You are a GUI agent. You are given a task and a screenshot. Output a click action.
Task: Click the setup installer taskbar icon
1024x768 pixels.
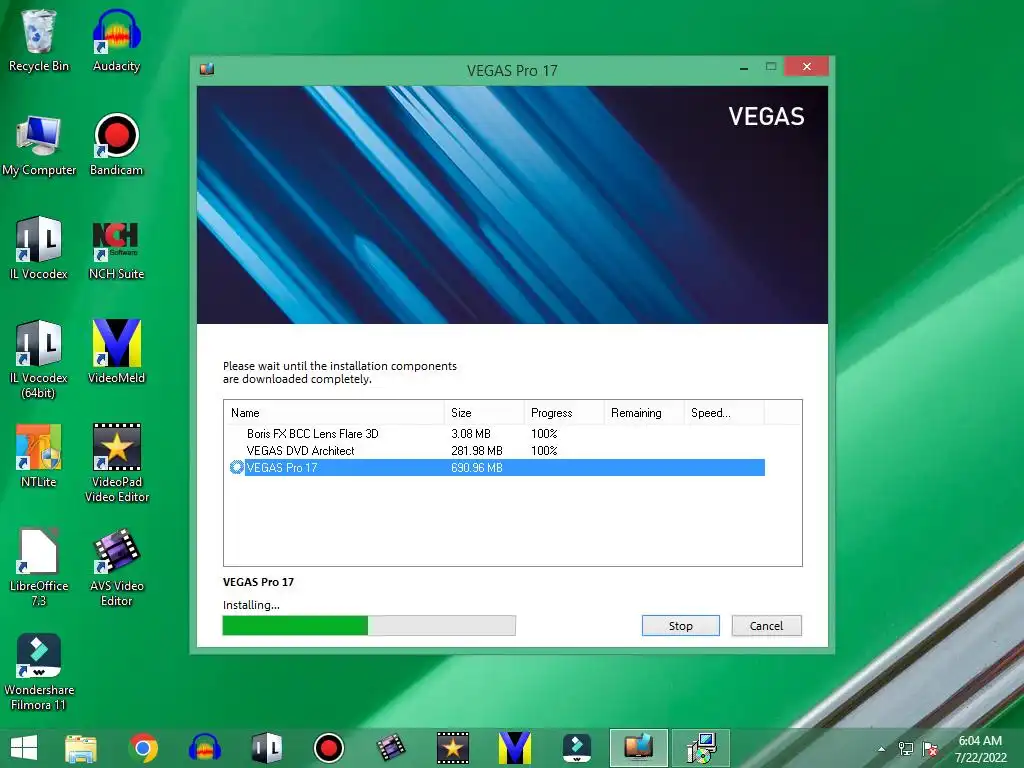[701, 748]
